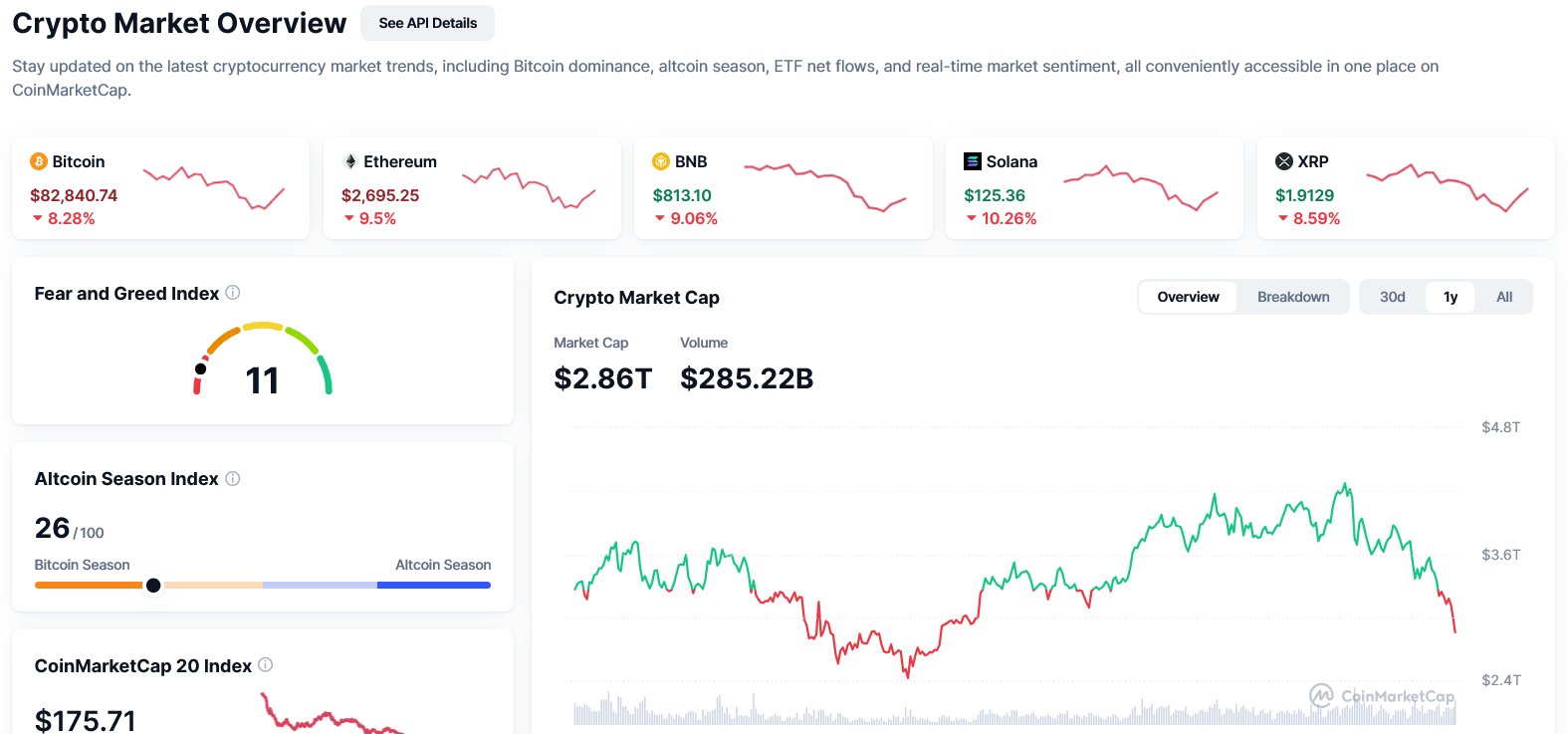Open the Bitcoin price sparkline chart

click(214, 187)
